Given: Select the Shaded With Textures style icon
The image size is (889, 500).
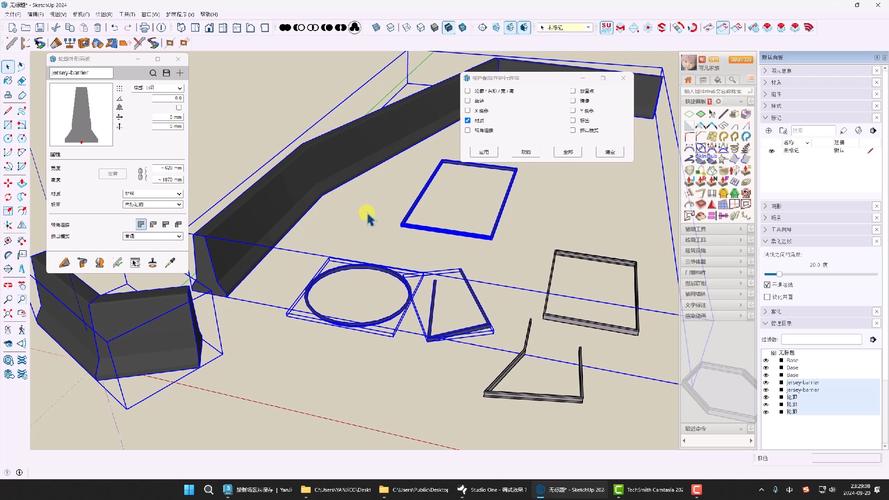Looking at the screenshot, I should tap(448, 27).
